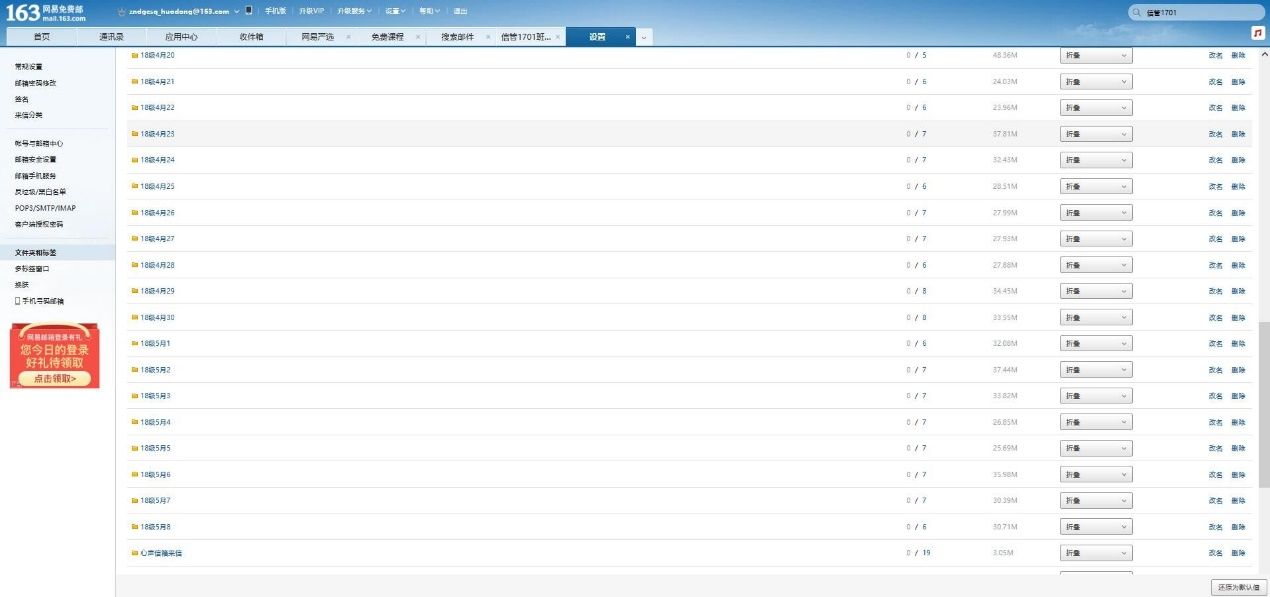Click the phone icon beside the email address
This screenshot has height=597, width=1270.
[x=248, y=11]
